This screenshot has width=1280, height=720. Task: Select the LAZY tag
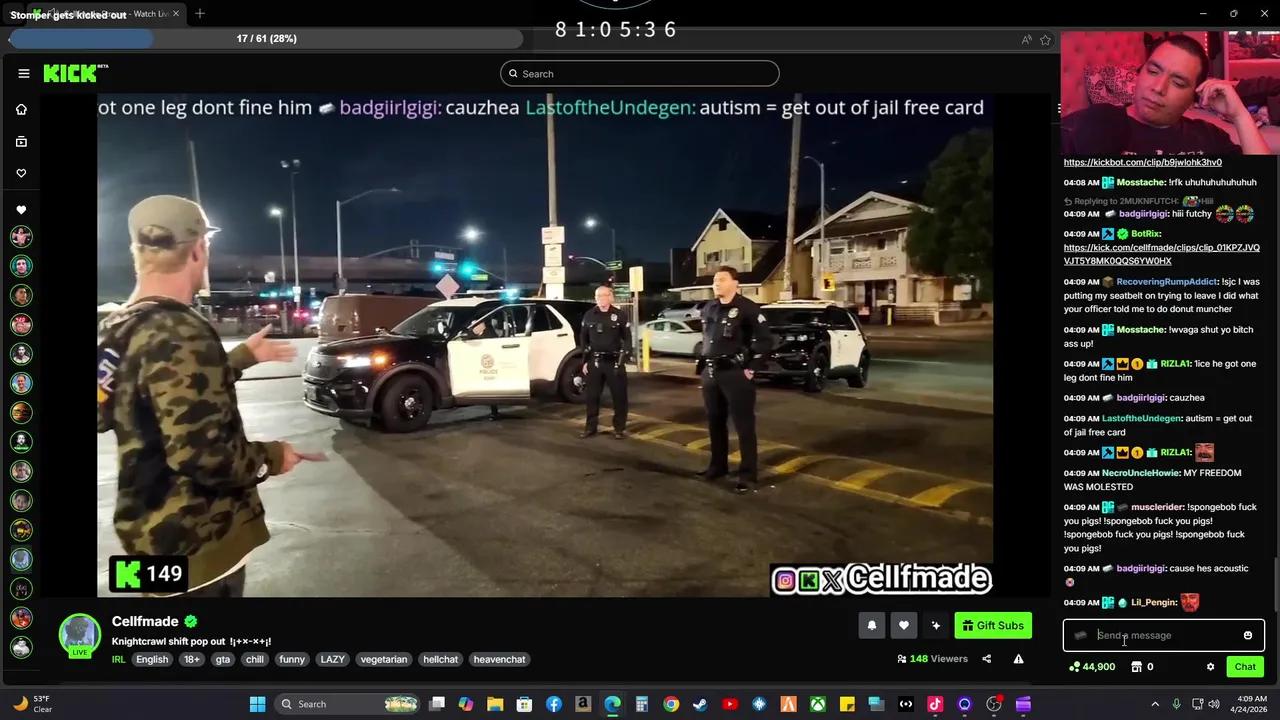pyautogui.click(x=332, y=659)
